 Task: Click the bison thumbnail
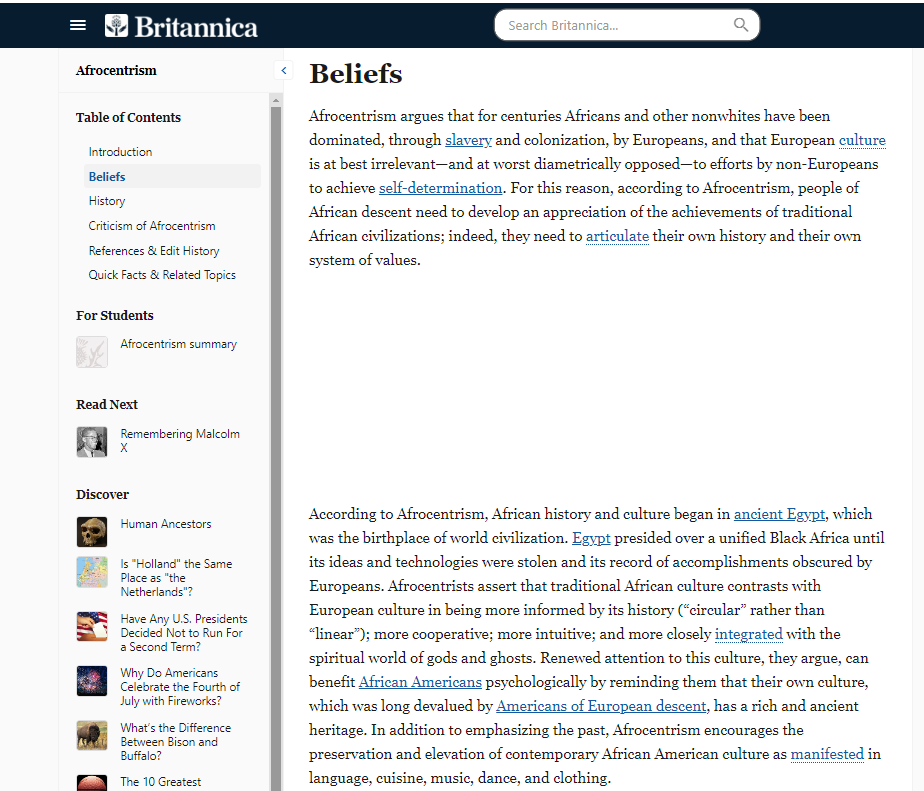pos(92,736)
